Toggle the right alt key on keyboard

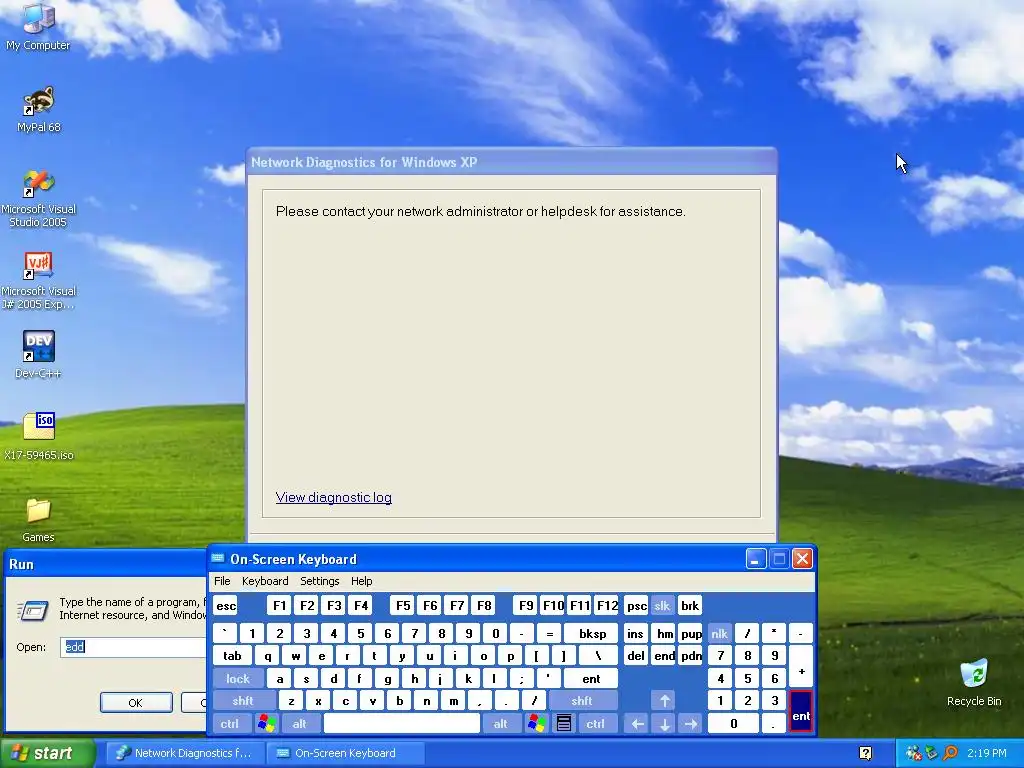coord(500,724)
